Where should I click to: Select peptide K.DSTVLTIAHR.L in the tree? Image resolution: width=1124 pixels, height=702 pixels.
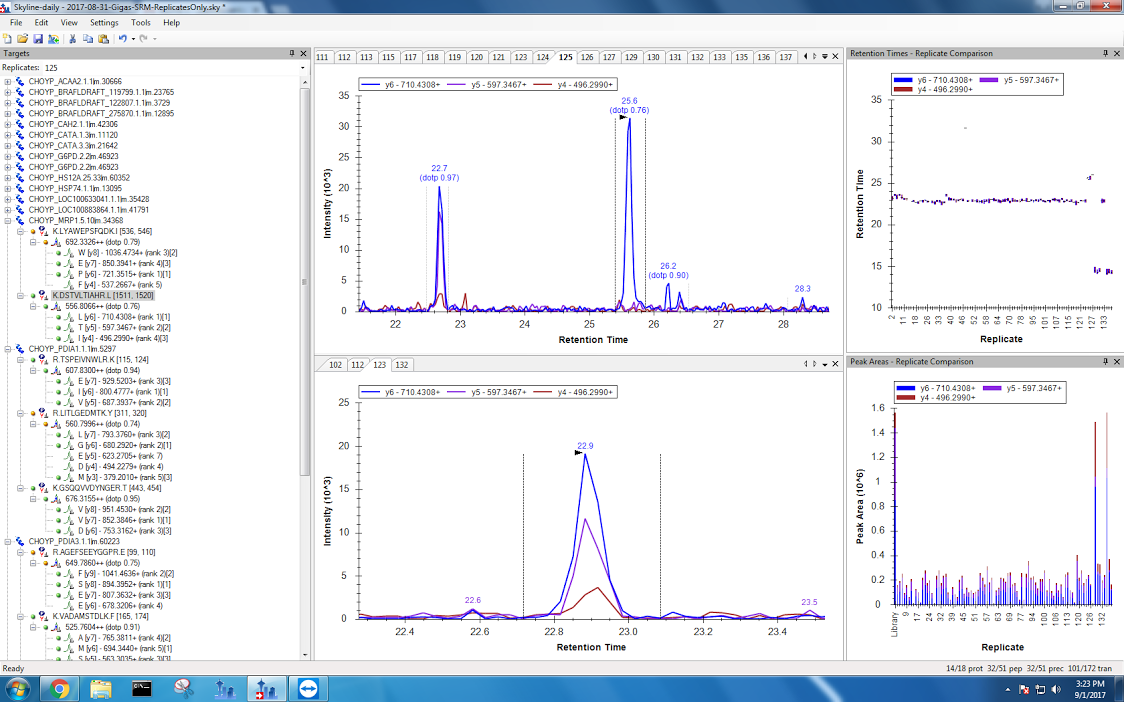[x=103, y=296]
